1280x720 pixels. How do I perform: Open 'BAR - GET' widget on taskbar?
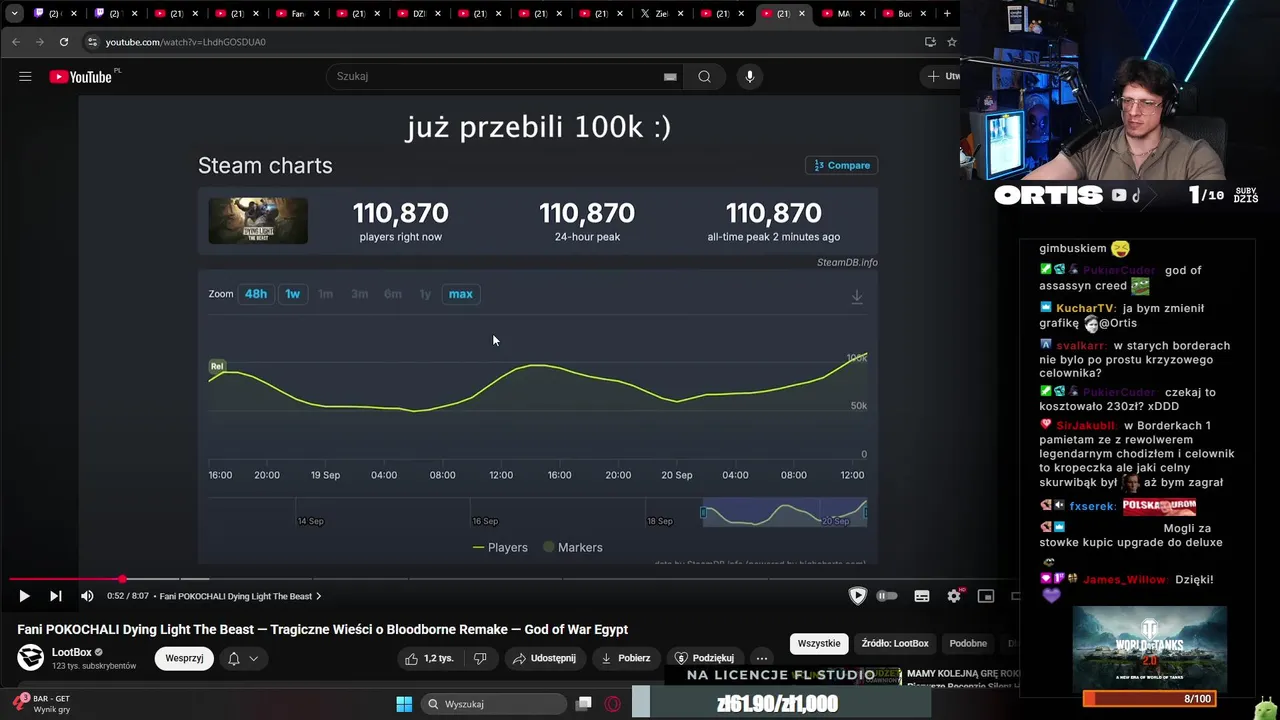pos(42,704)
